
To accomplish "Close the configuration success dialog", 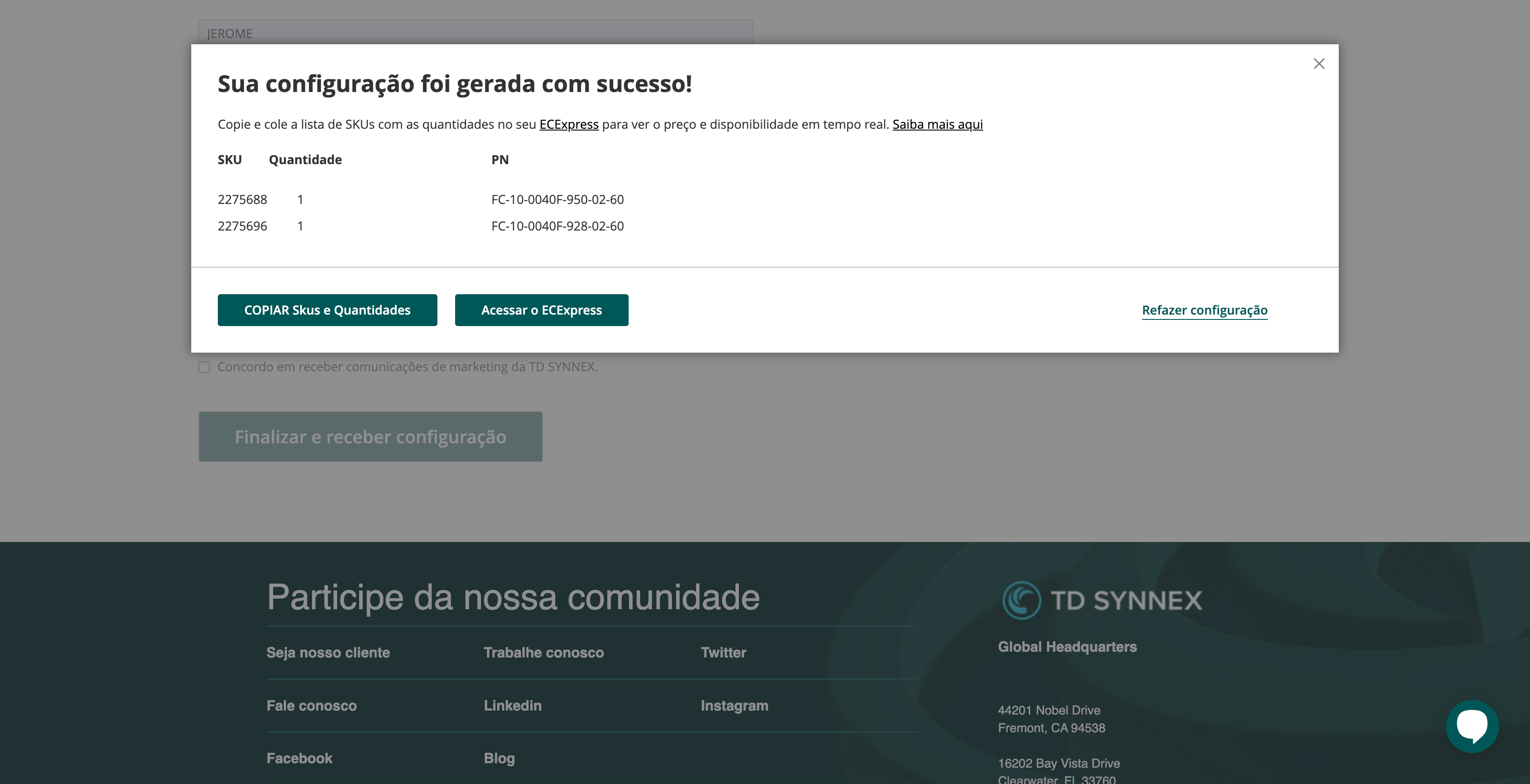I will pos(1319,64).
